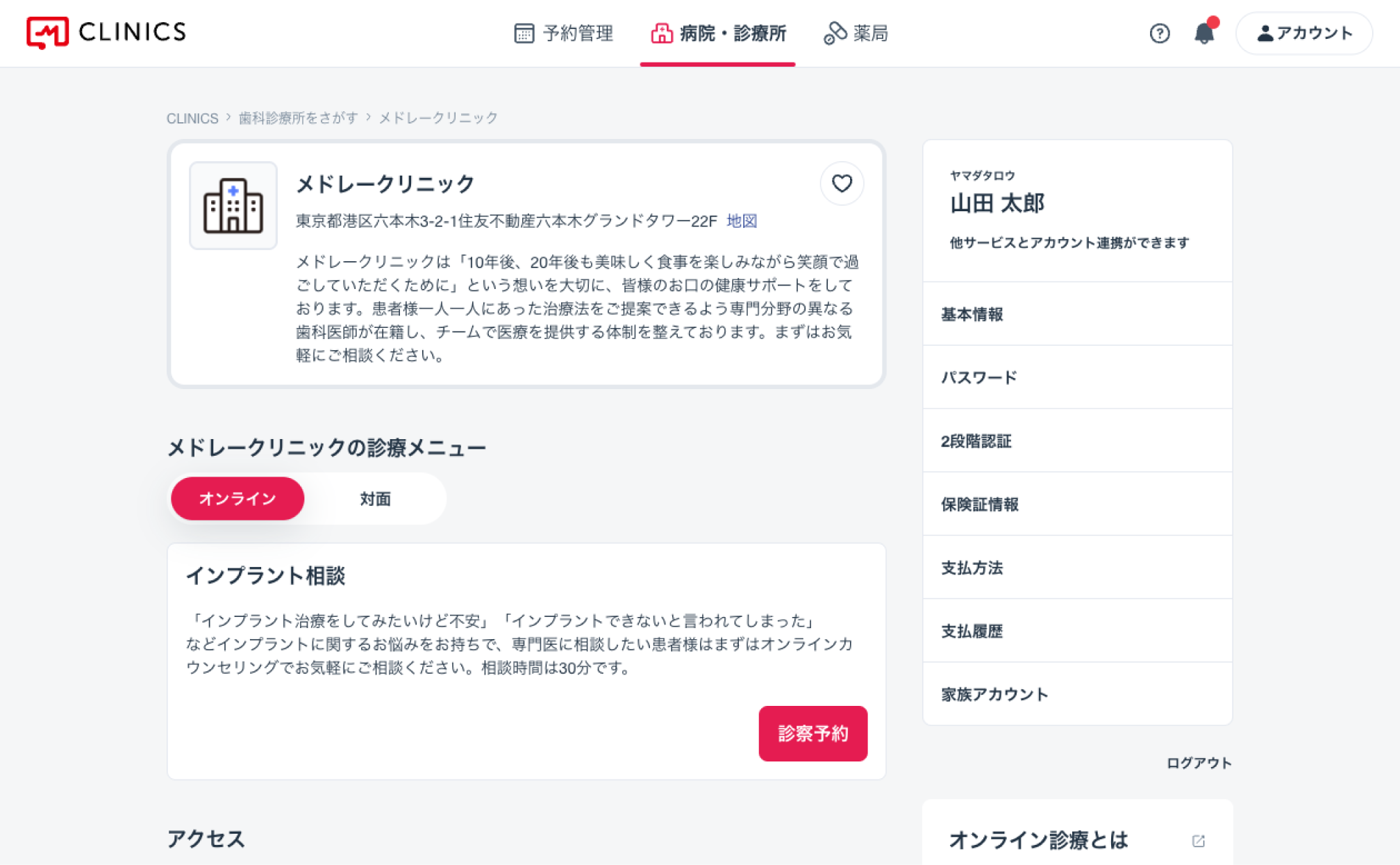Click 他サービスとアカウント連携ができます text
The image size is (1400, 865).
pyautogui.click(x=1069, y=242)
